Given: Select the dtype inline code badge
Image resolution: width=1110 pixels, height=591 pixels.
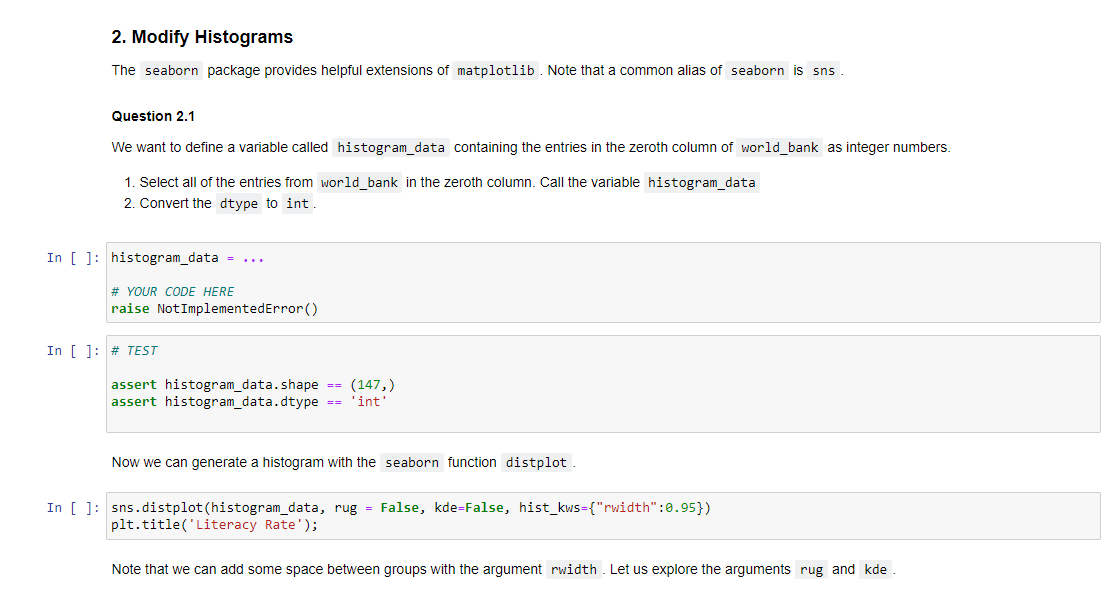Looking at the screenshot, I should pos(239,203).
